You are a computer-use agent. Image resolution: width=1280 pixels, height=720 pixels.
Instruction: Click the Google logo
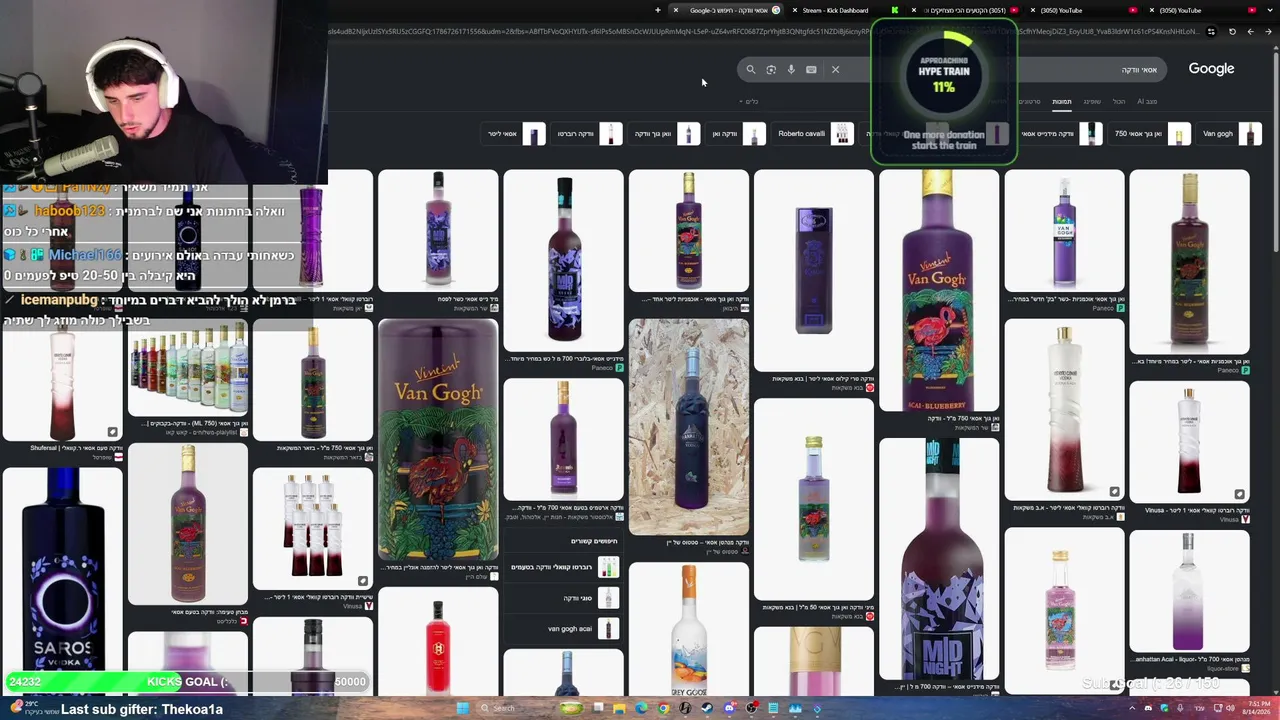pos(1211,69)
